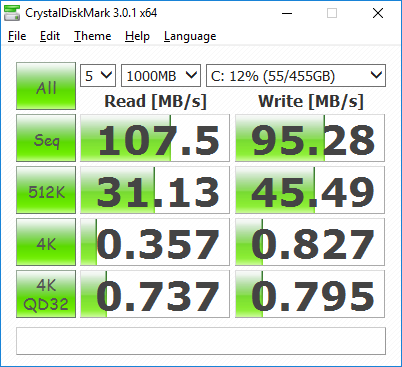This screenshot has width=402, height=367.
Task: Expand the drive dropdown showing C: 12%
Action: pyautogui.click(x=296, y=76)
